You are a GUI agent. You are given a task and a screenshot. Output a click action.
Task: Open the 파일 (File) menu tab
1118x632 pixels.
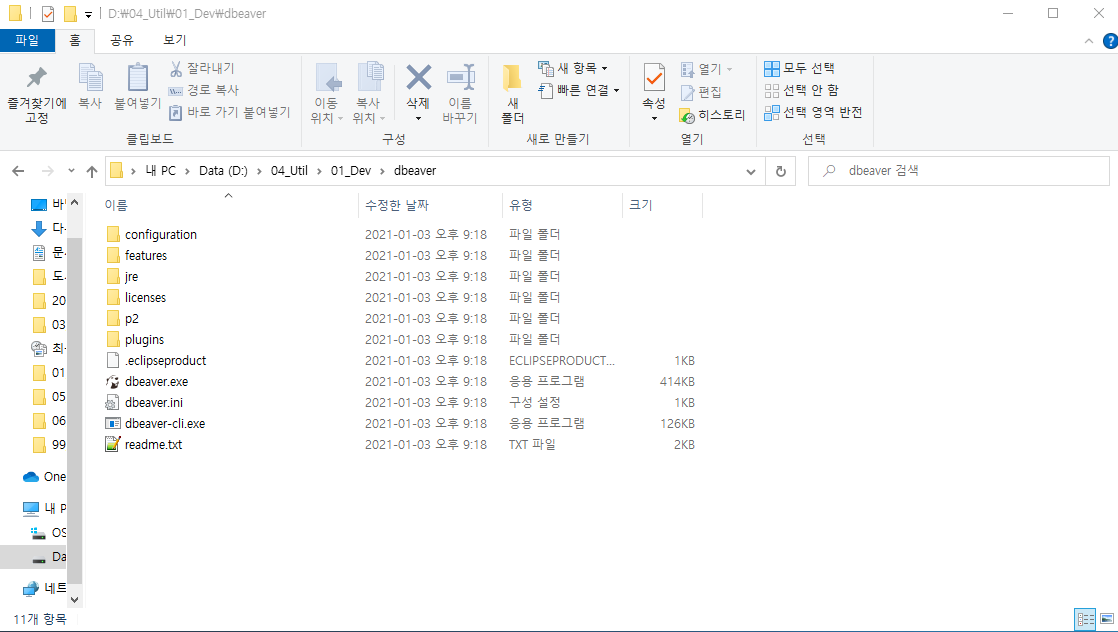[x=27, y=41]
